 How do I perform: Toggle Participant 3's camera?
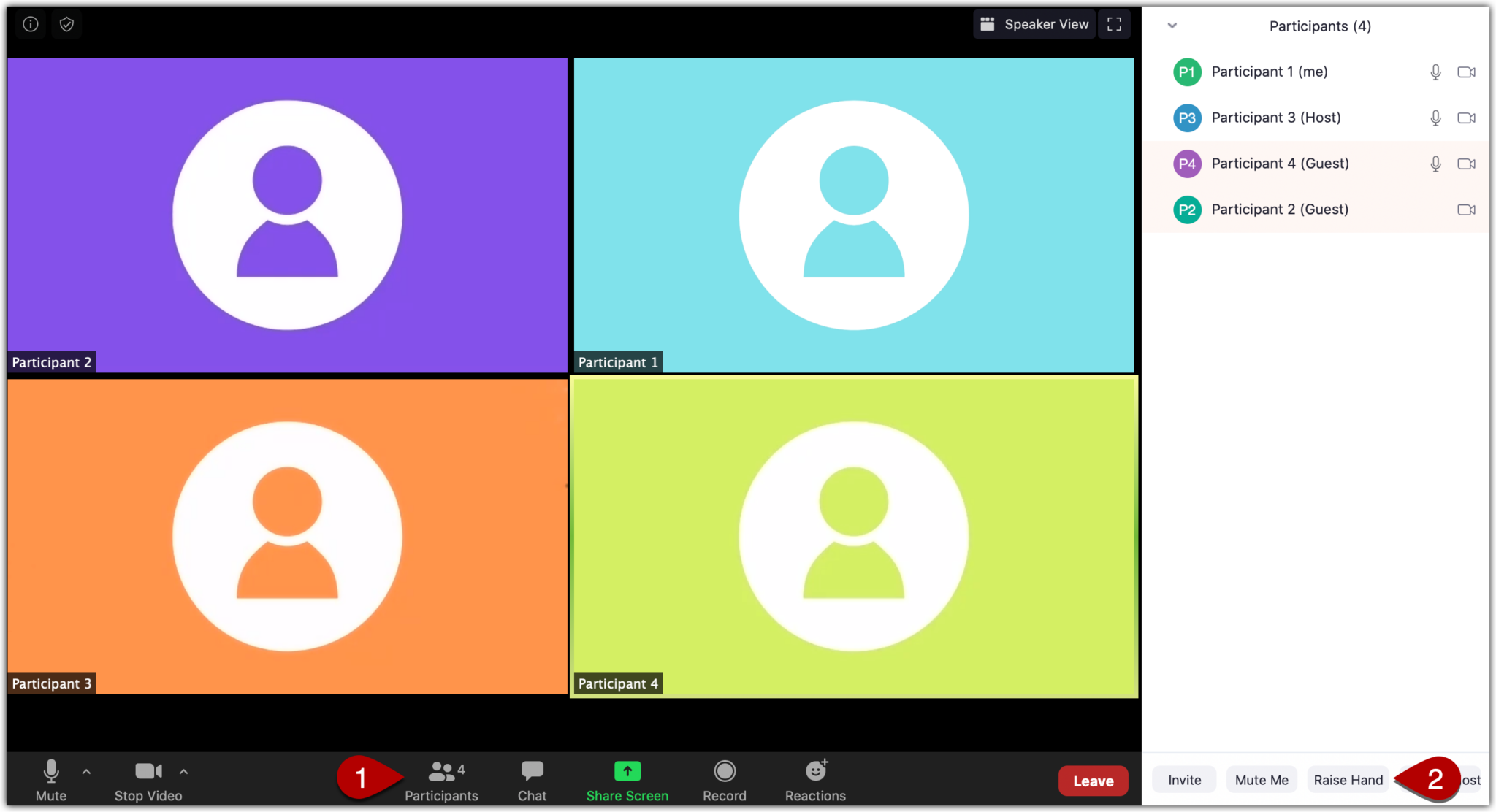[1467, 118]
